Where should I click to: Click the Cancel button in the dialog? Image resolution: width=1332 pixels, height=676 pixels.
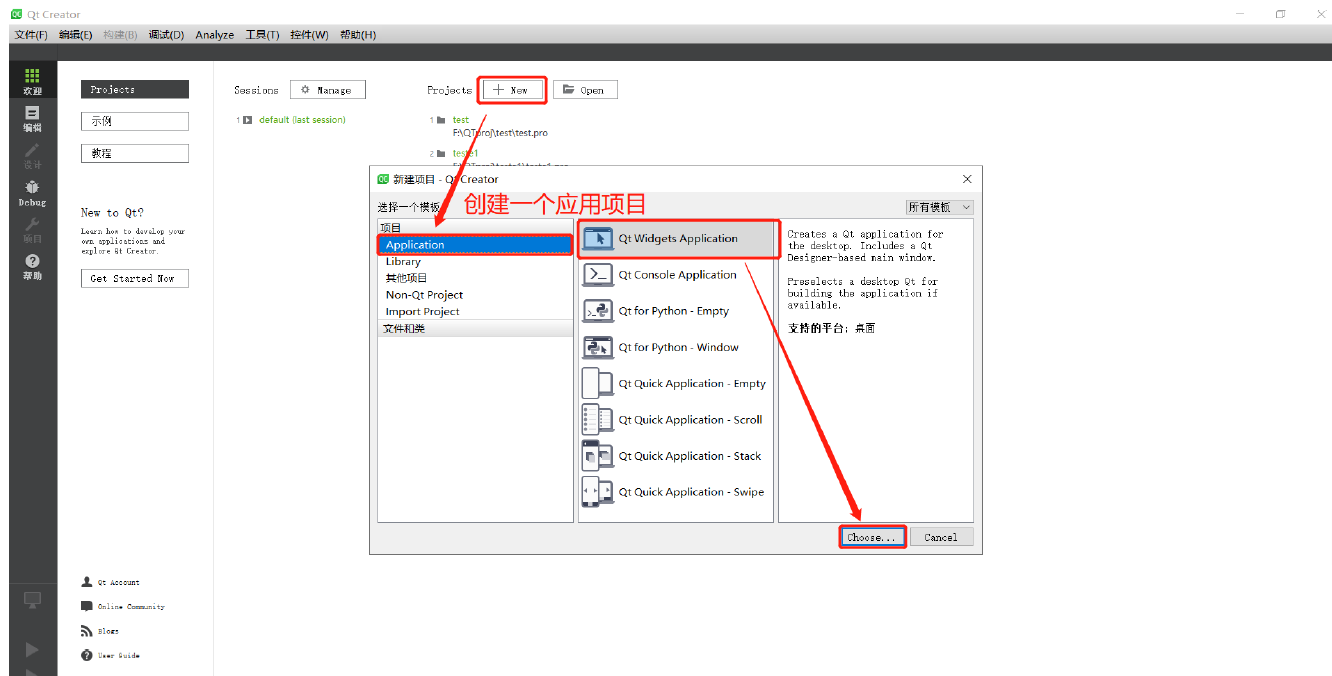point(941,537)
